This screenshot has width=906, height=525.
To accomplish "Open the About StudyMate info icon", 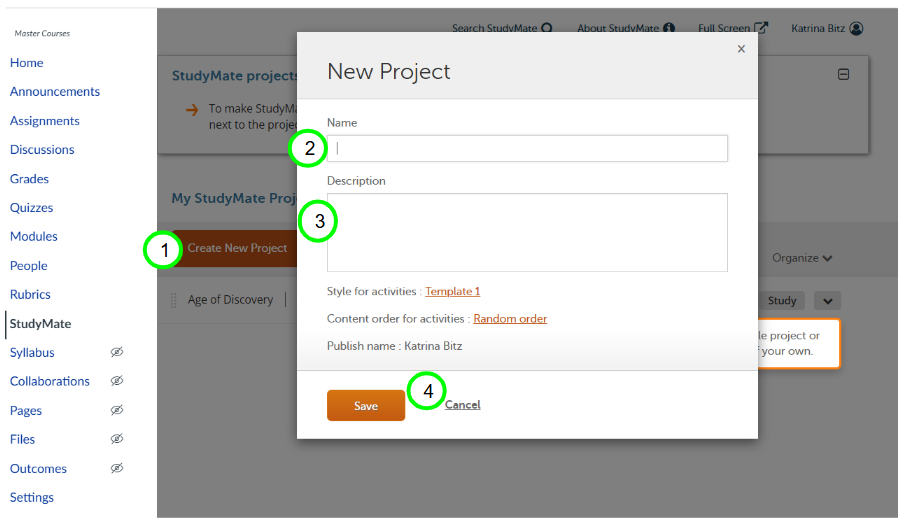I will pyautogui.click(x=669, y=28).
